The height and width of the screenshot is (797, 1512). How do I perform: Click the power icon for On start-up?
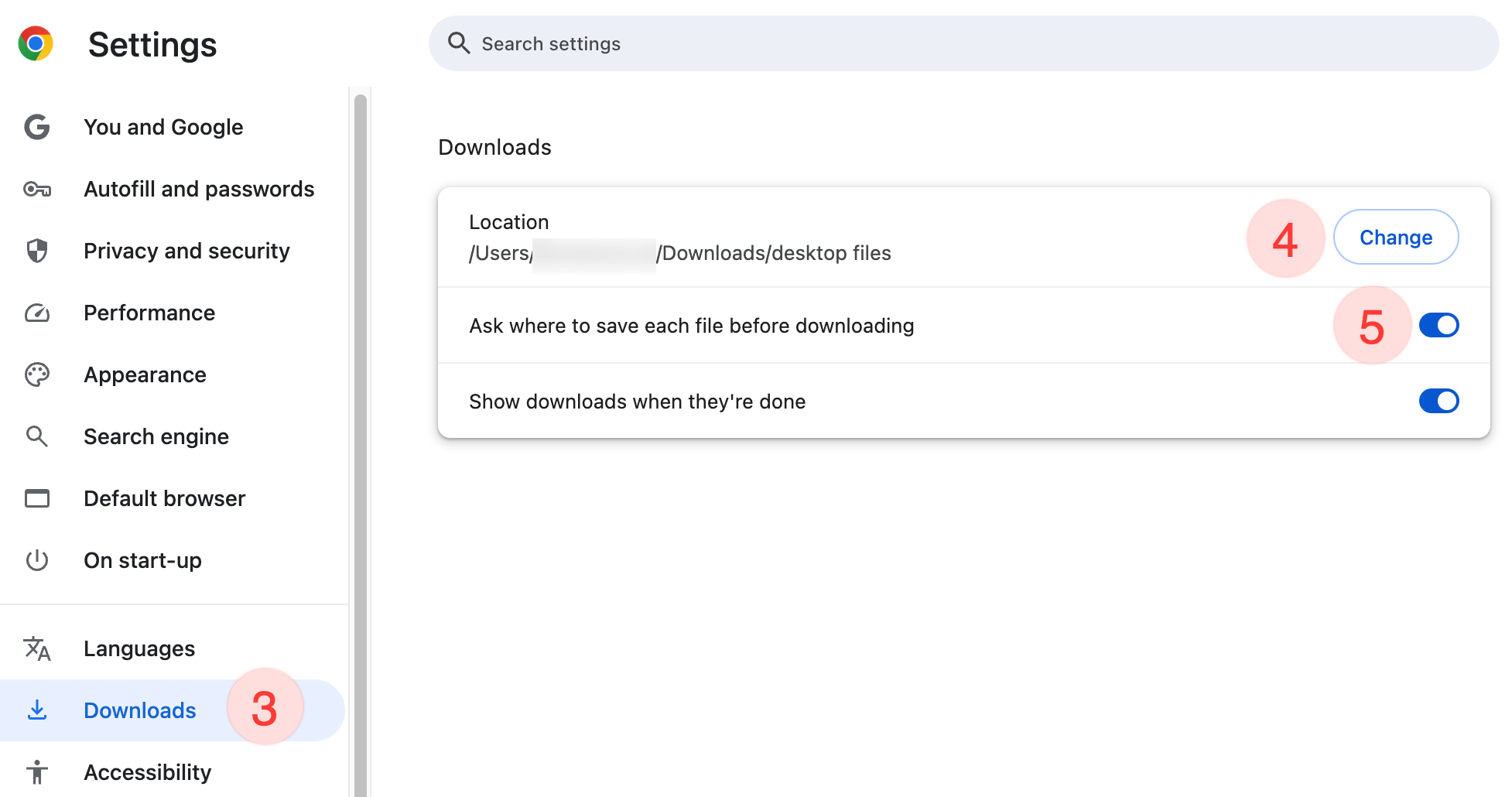37,560
